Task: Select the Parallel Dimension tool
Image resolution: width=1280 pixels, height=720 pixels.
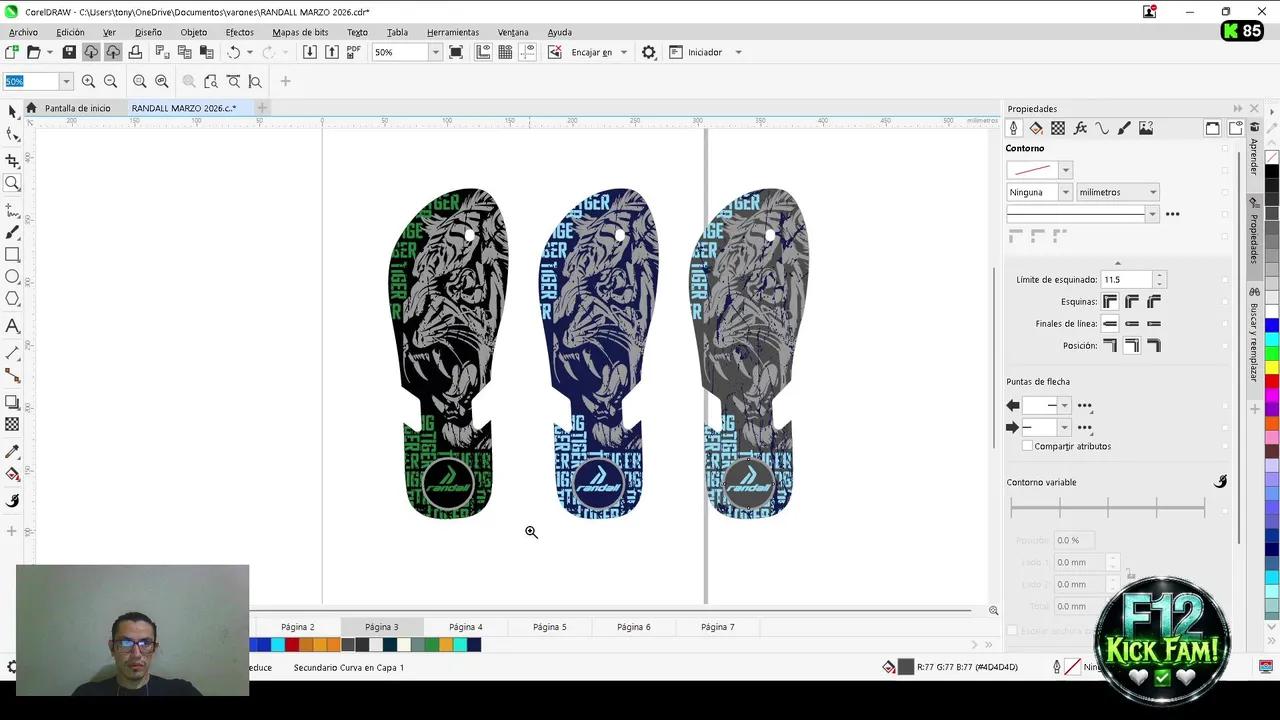Action: 12,353
